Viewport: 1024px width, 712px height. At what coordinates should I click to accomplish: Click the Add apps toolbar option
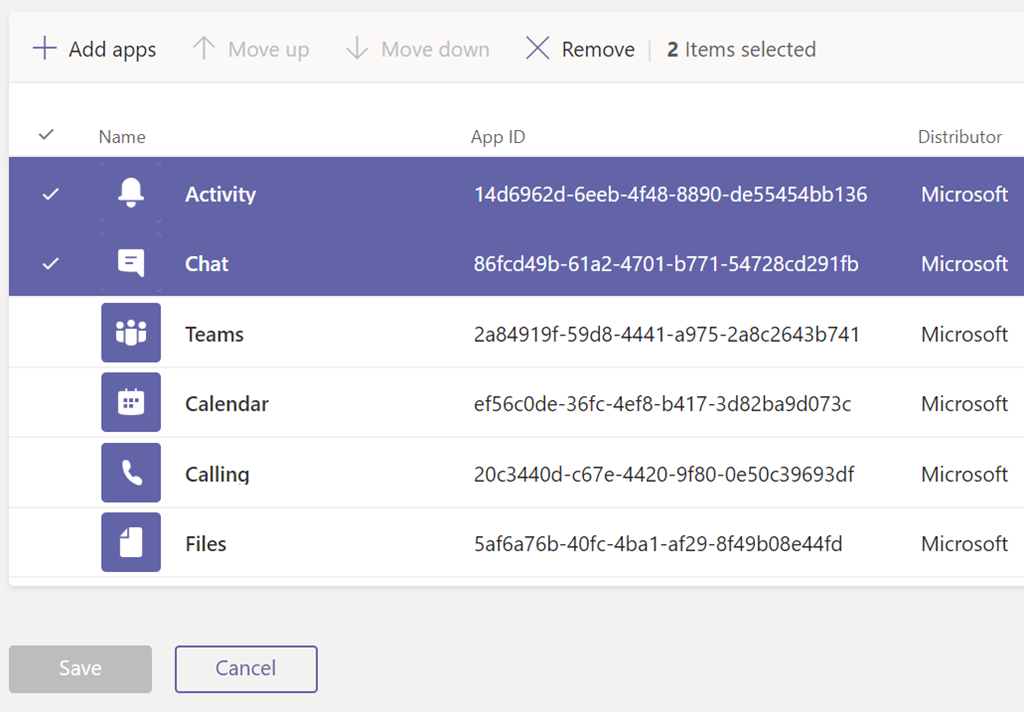[x=95, y=48]
